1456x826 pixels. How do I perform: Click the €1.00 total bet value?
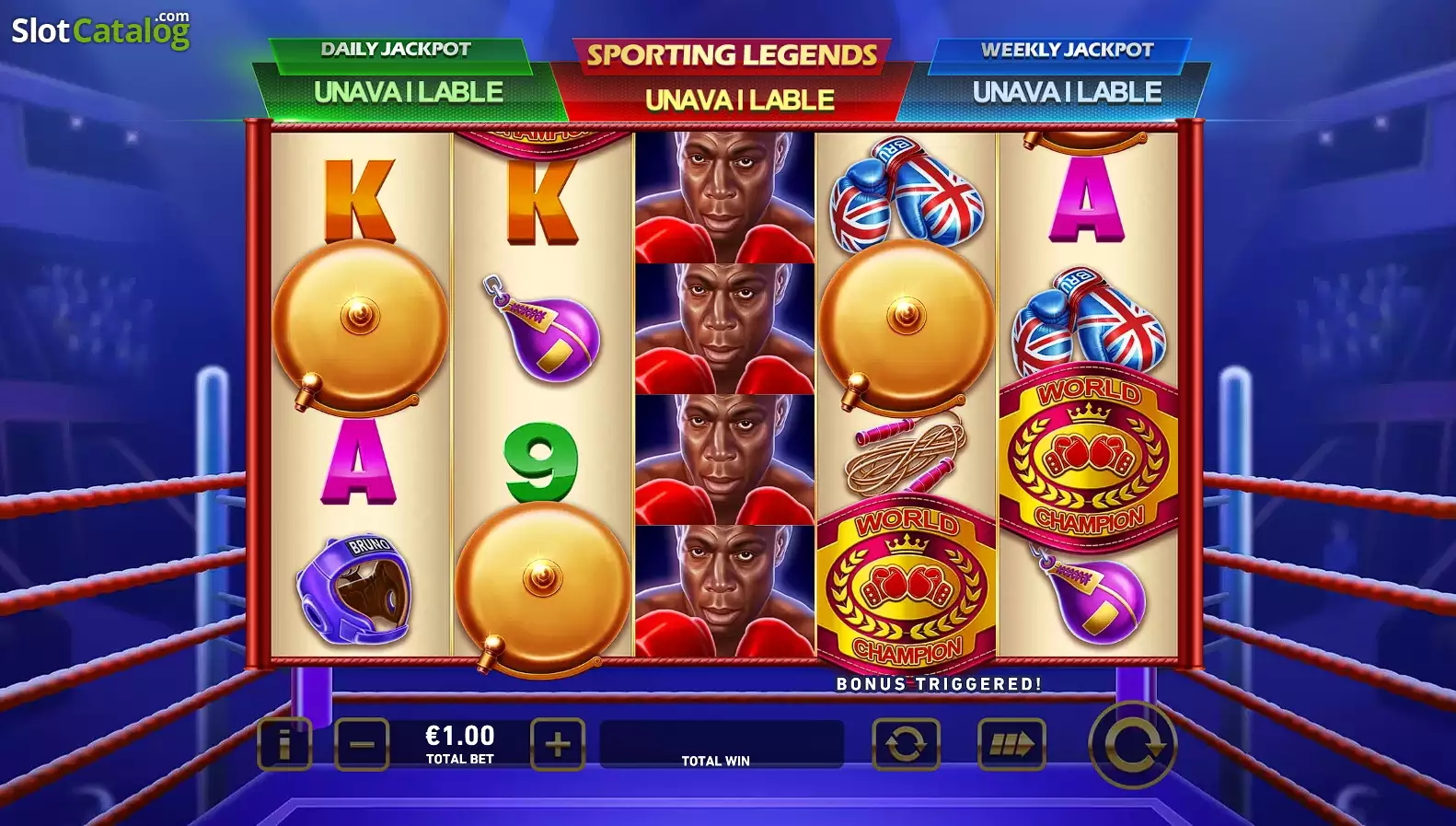click(x=459, y=735)
